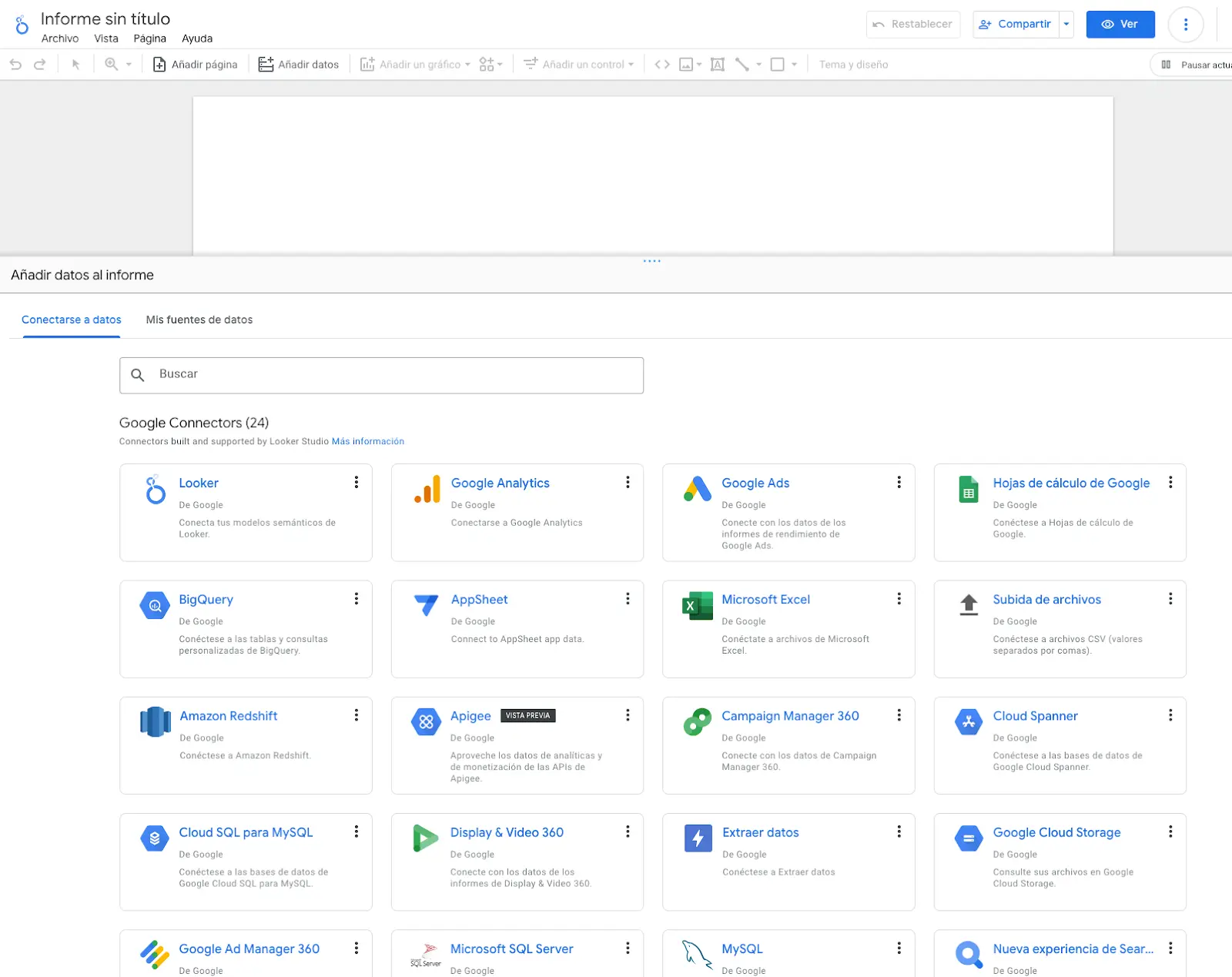Click the Informe sin título report title
Image resolution: width=1232 pixels, height=977 pixels.
pyautogui.click(x=105, y=18)
